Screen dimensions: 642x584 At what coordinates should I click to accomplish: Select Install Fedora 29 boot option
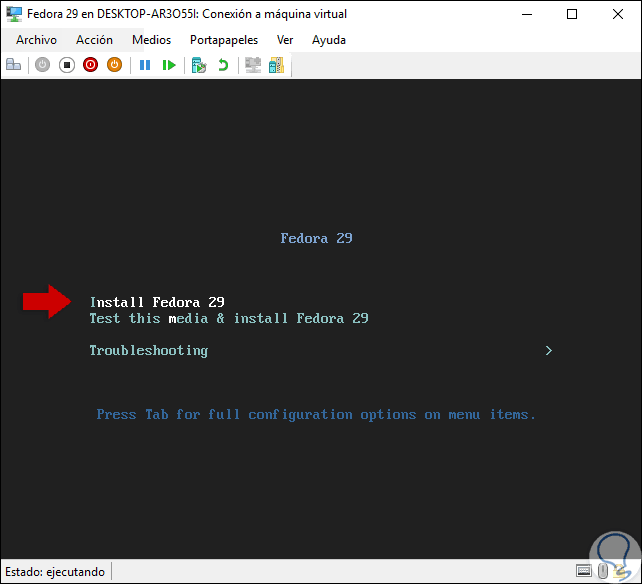point(157,302)
